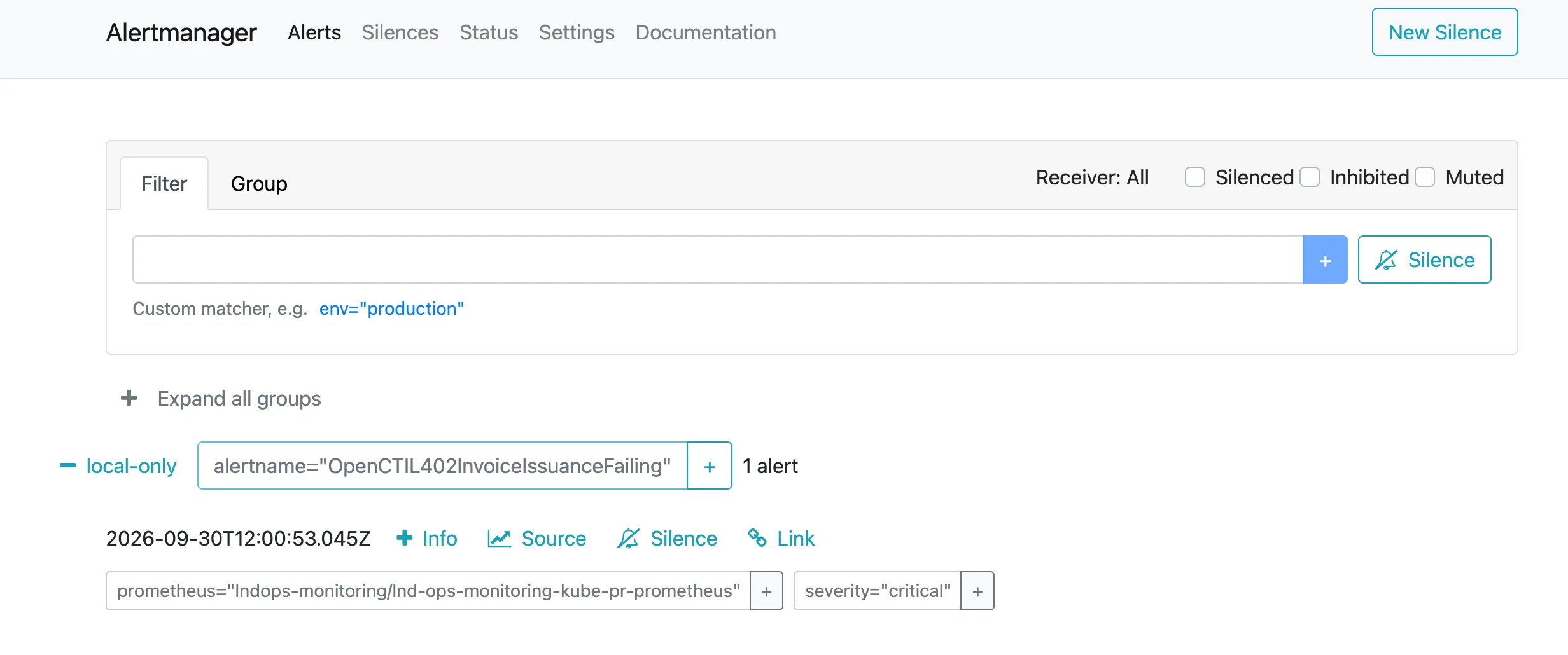
Task: Click the Silence button beside the filter input
Action: [x=1424, y=259]
